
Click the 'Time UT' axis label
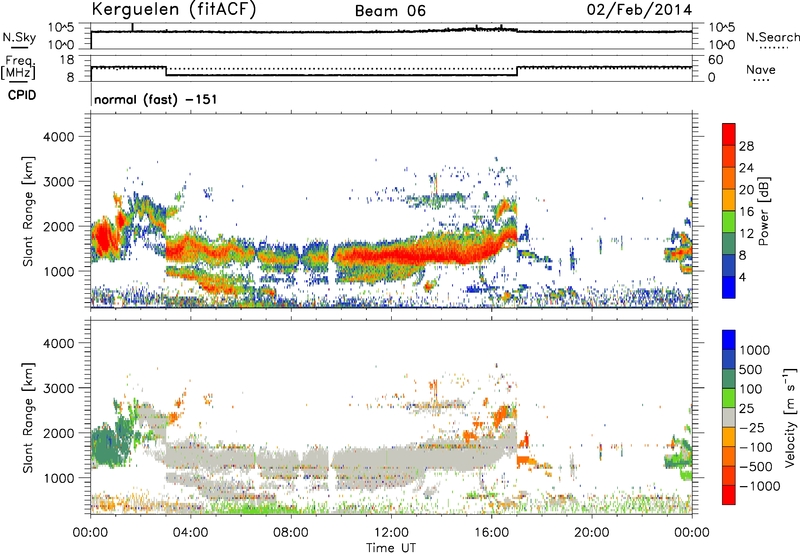click(391, 548)
